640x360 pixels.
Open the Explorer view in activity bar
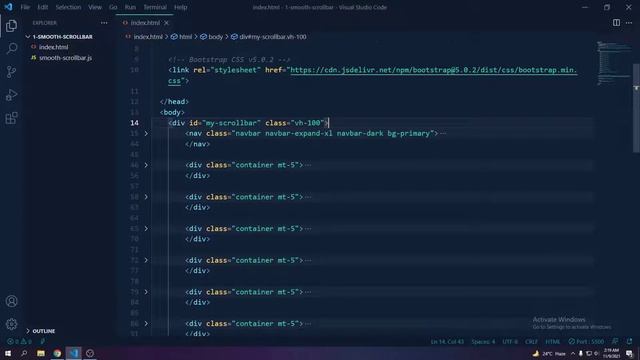click(11, 26)
